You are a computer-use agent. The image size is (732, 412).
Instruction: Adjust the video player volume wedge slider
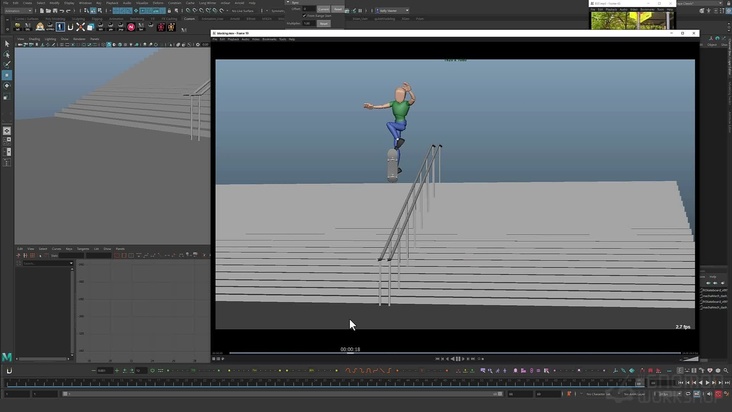tap(690, 358)
